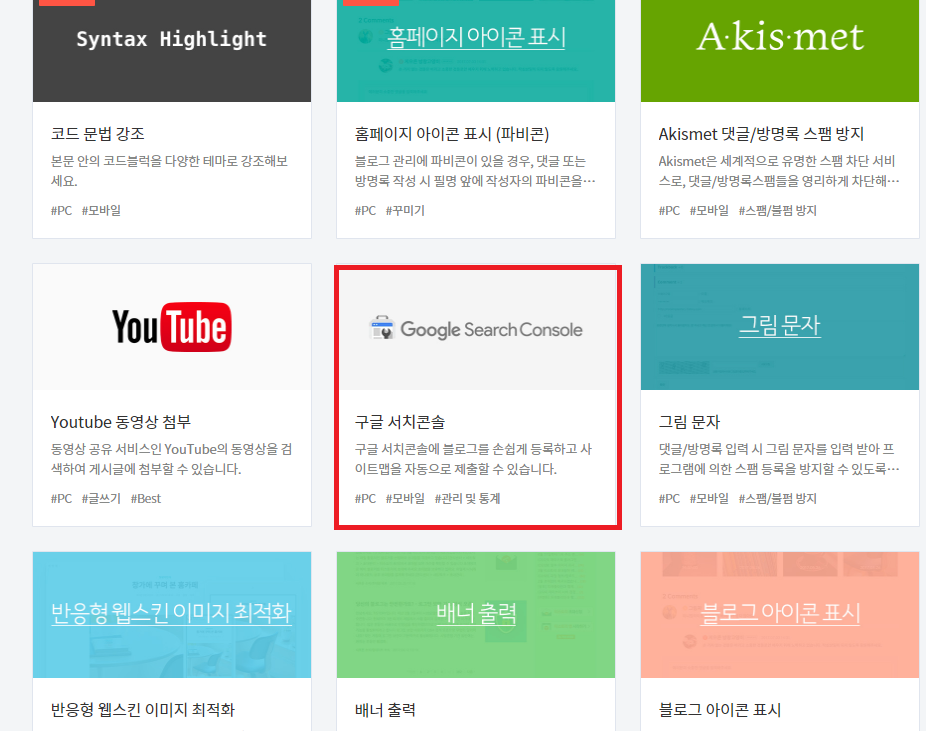The image size is (926, 731).
Task: Open Youtube 동영상 첨부 plugin title
Action: click(121, 422)
